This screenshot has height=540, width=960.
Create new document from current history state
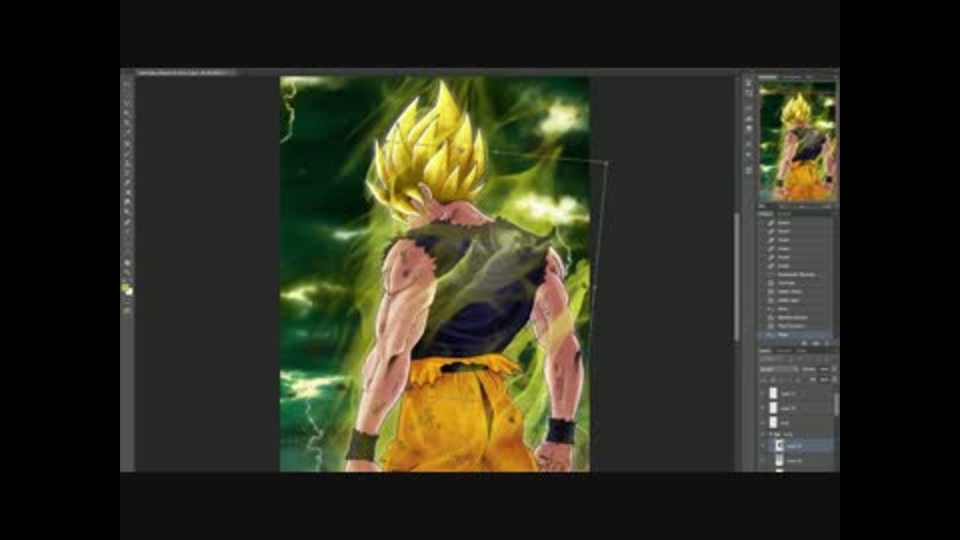pos(804,343)
